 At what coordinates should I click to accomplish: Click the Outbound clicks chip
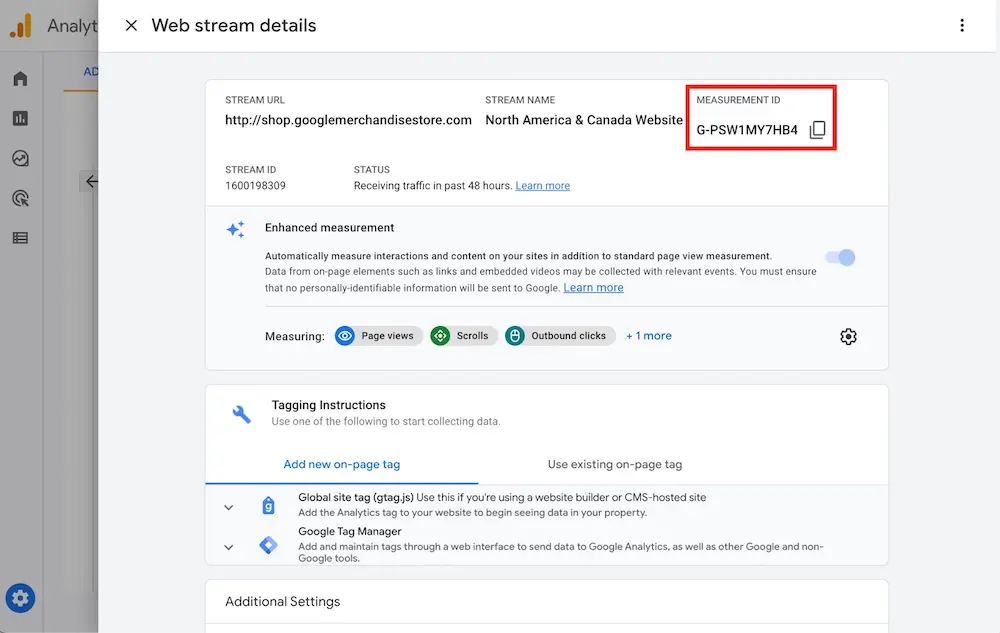[x=560, y=336]
